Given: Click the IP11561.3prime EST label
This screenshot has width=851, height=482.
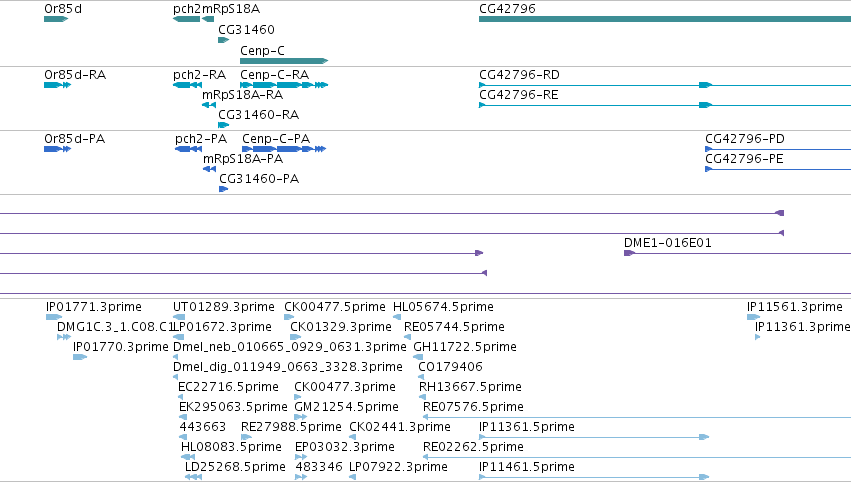Looking at the screenshot, I should point(795,307).
